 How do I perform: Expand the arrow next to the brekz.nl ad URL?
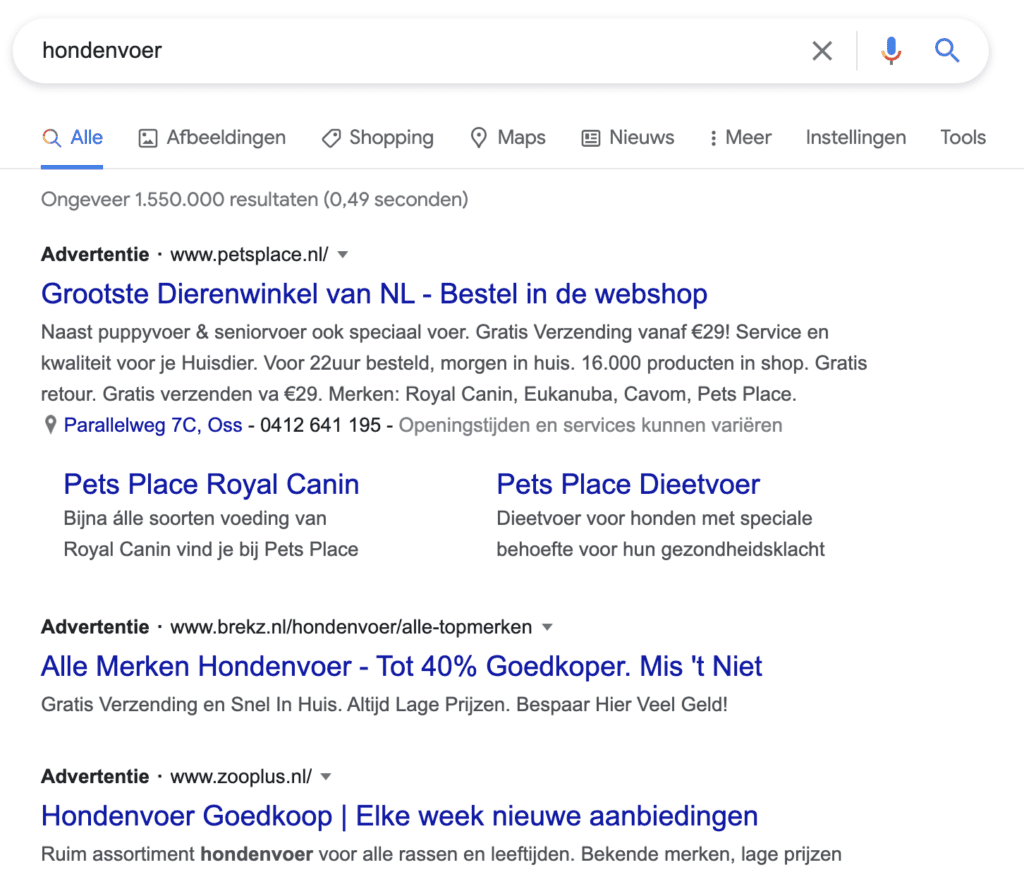[547, 628]
